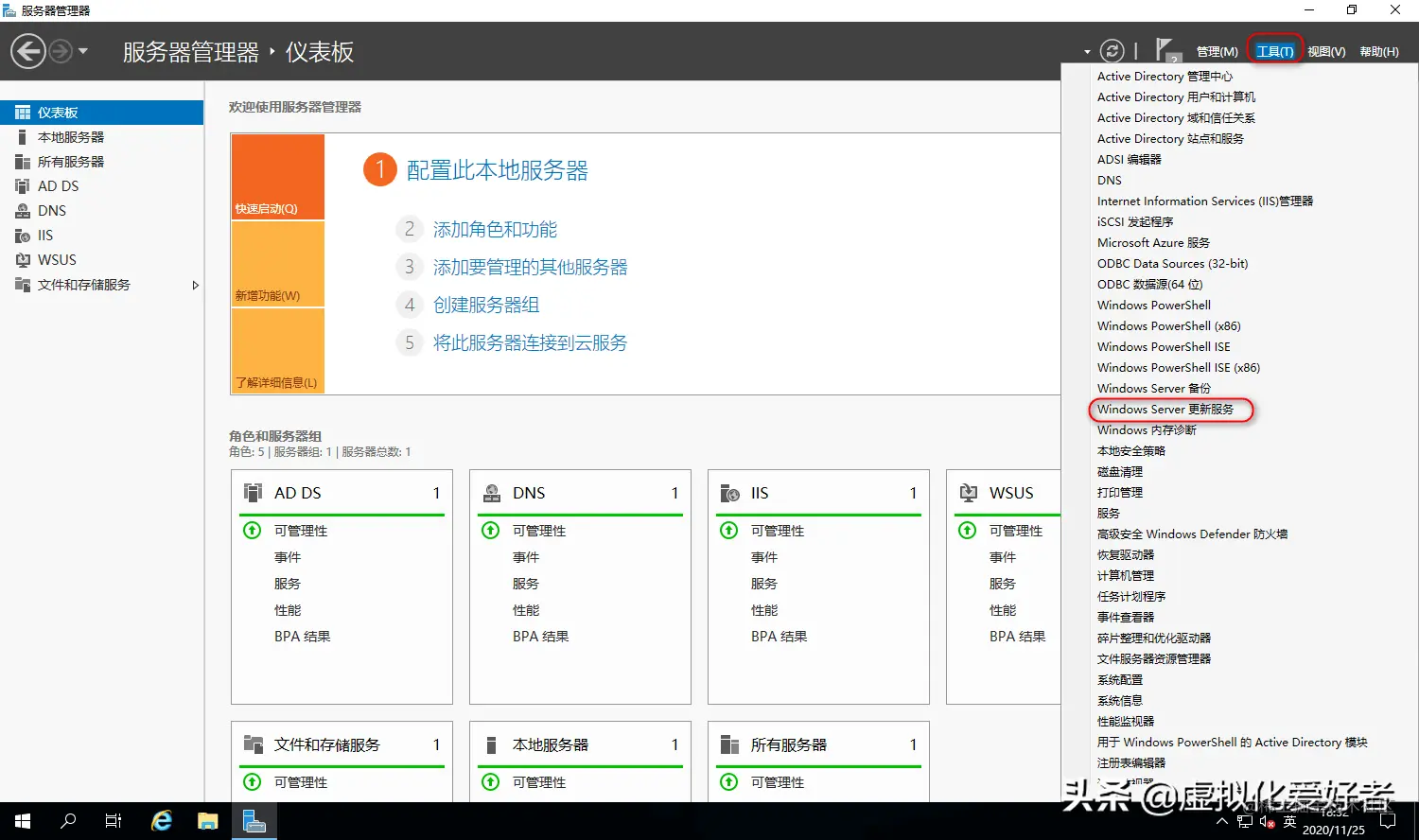Click the back navigation arrow
This screenshot has width=1419, height=840.
click(x=27, y=50)
